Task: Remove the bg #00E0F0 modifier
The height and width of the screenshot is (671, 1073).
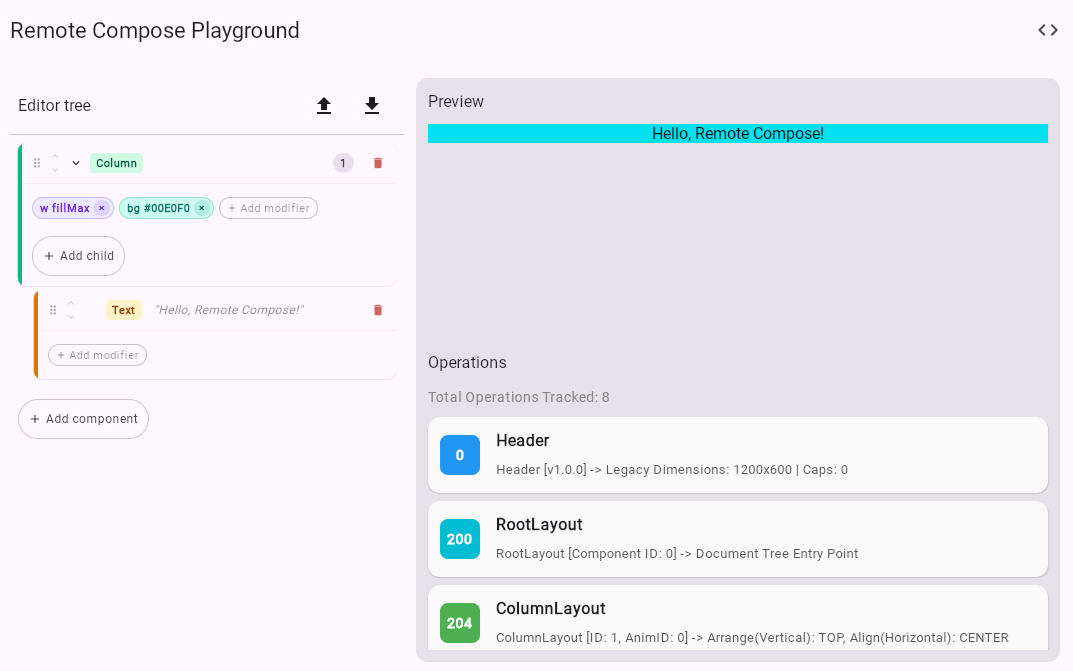Action: (201, 208)
